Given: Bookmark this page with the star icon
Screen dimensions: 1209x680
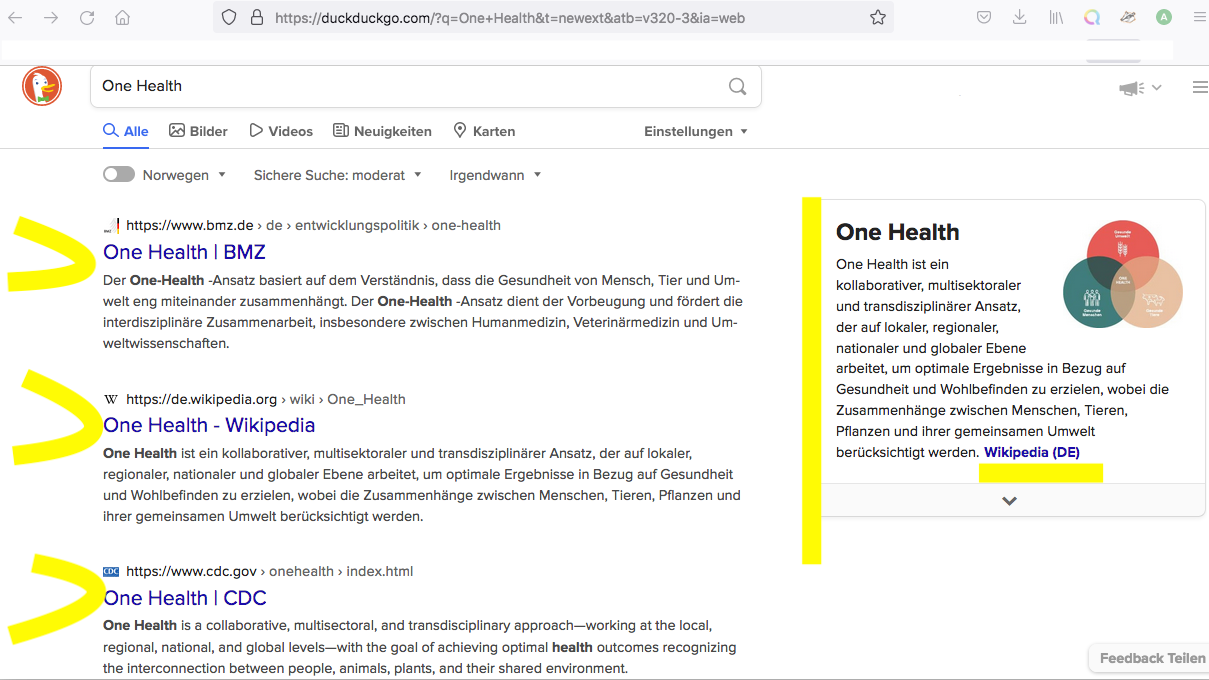Looking at the screenshot, I should pyautogui.click(x=878, y=17).
